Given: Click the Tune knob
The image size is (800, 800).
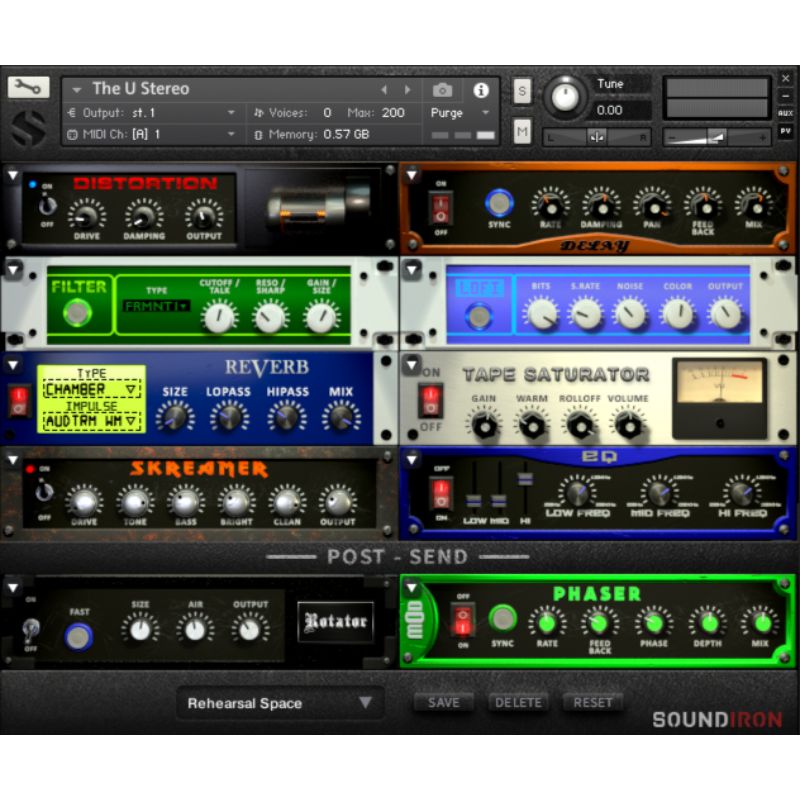Looking at the screenshot, I should click(565, 96).
